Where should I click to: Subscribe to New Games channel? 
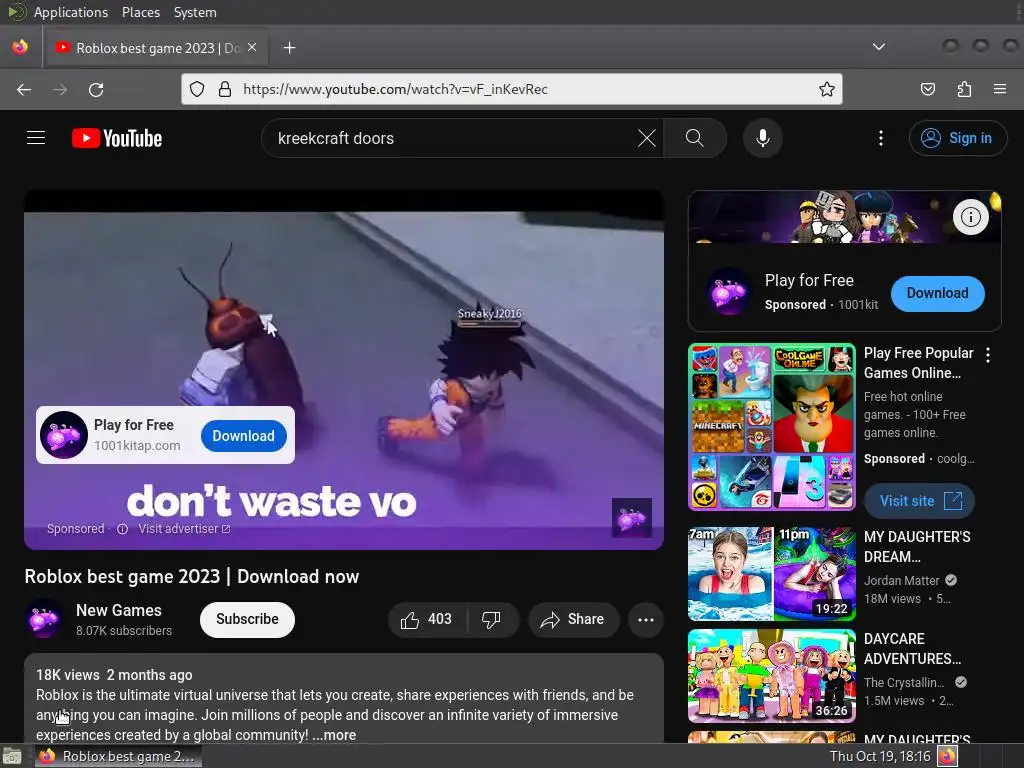point(247,619)
